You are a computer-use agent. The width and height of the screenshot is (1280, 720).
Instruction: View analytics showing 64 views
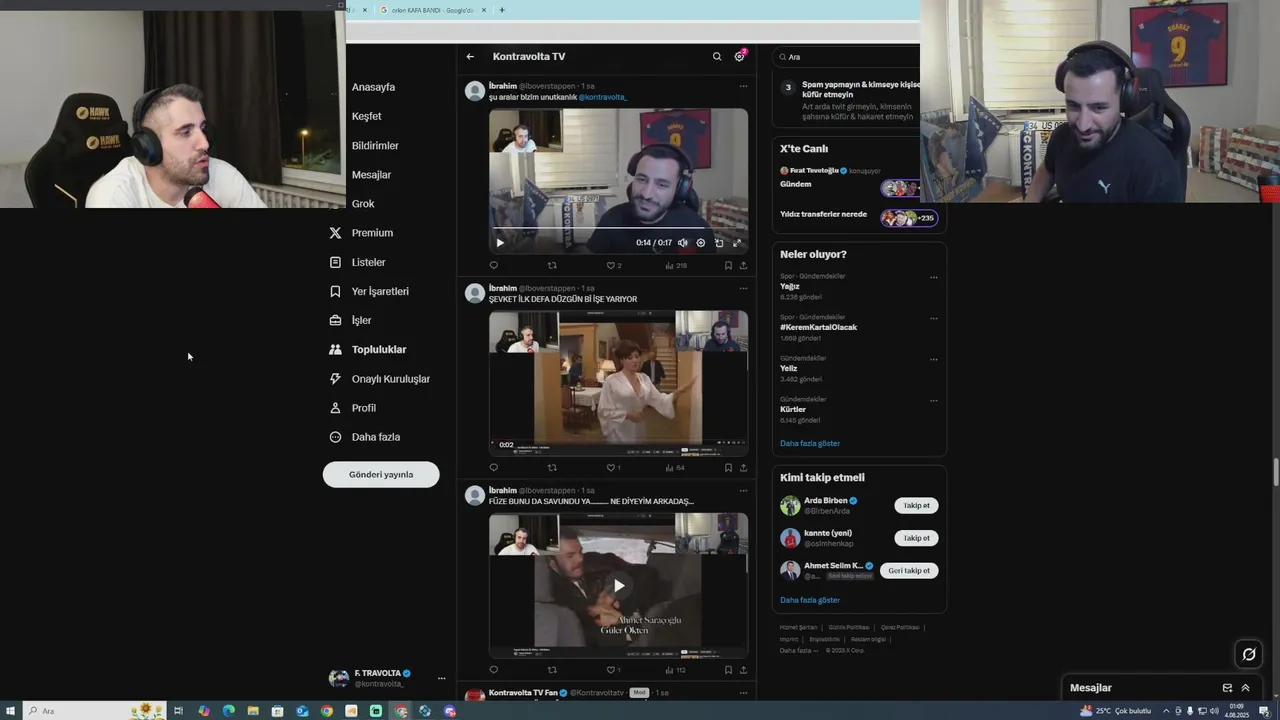(x=675, y=467)
